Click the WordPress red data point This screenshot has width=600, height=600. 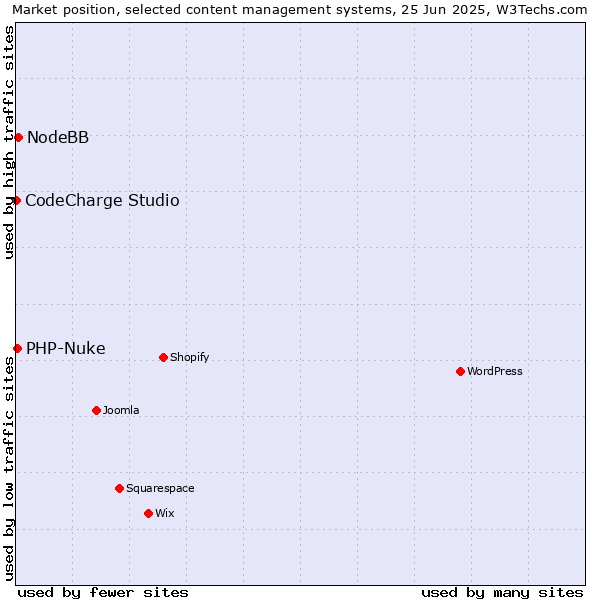click(x=460, y=372)
